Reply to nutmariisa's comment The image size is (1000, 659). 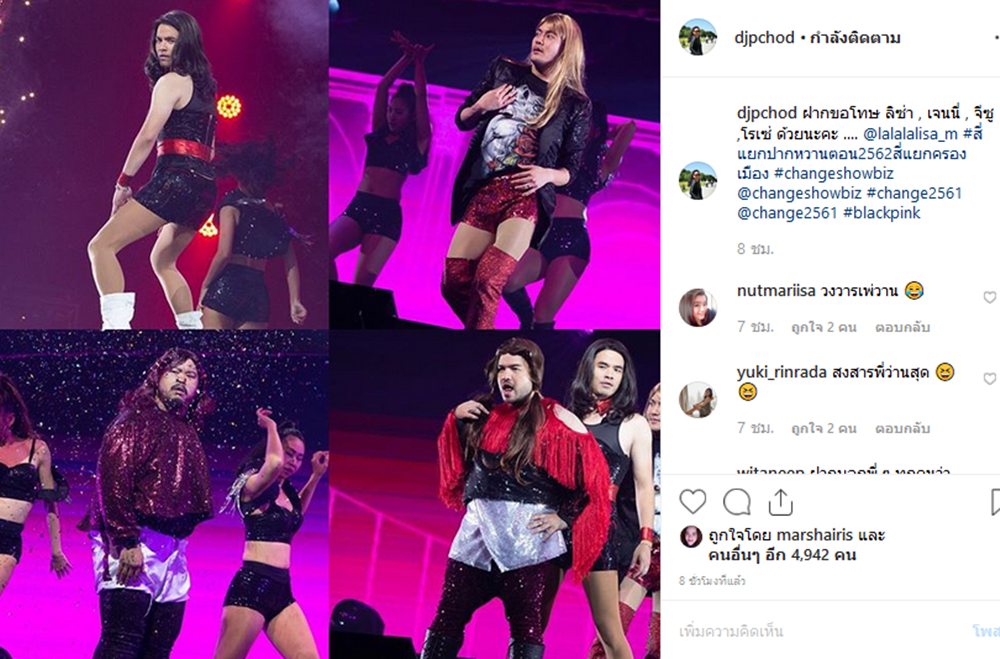pos(902,327)
